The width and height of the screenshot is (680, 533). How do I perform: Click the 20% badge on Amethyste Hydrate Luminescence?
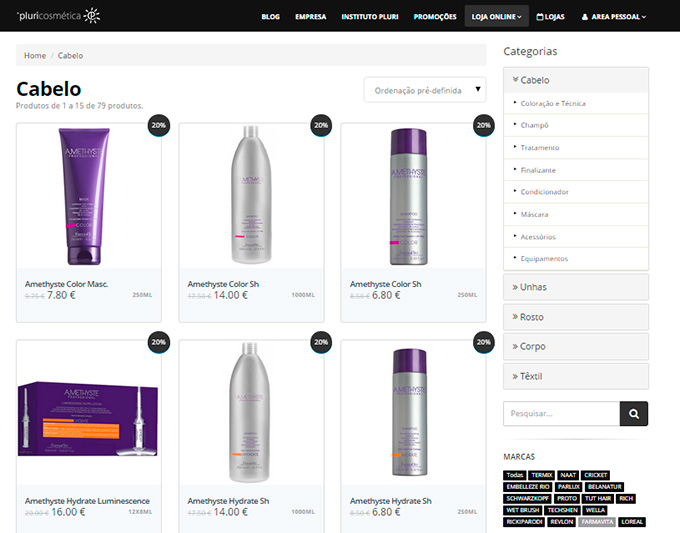[159, 342]
